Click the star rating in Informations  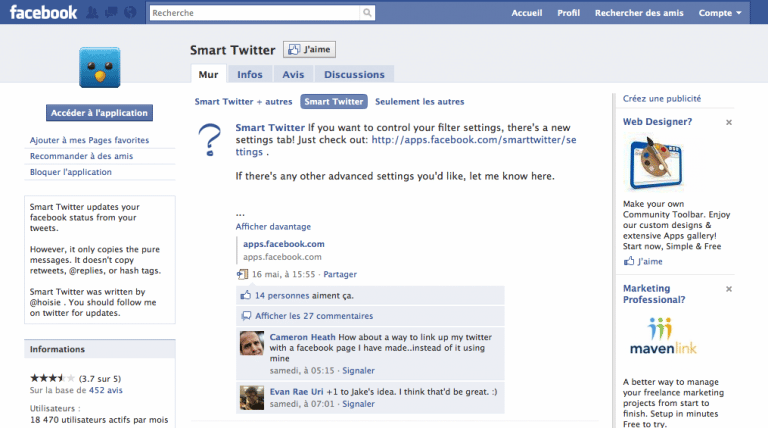(x=52, y=378)
